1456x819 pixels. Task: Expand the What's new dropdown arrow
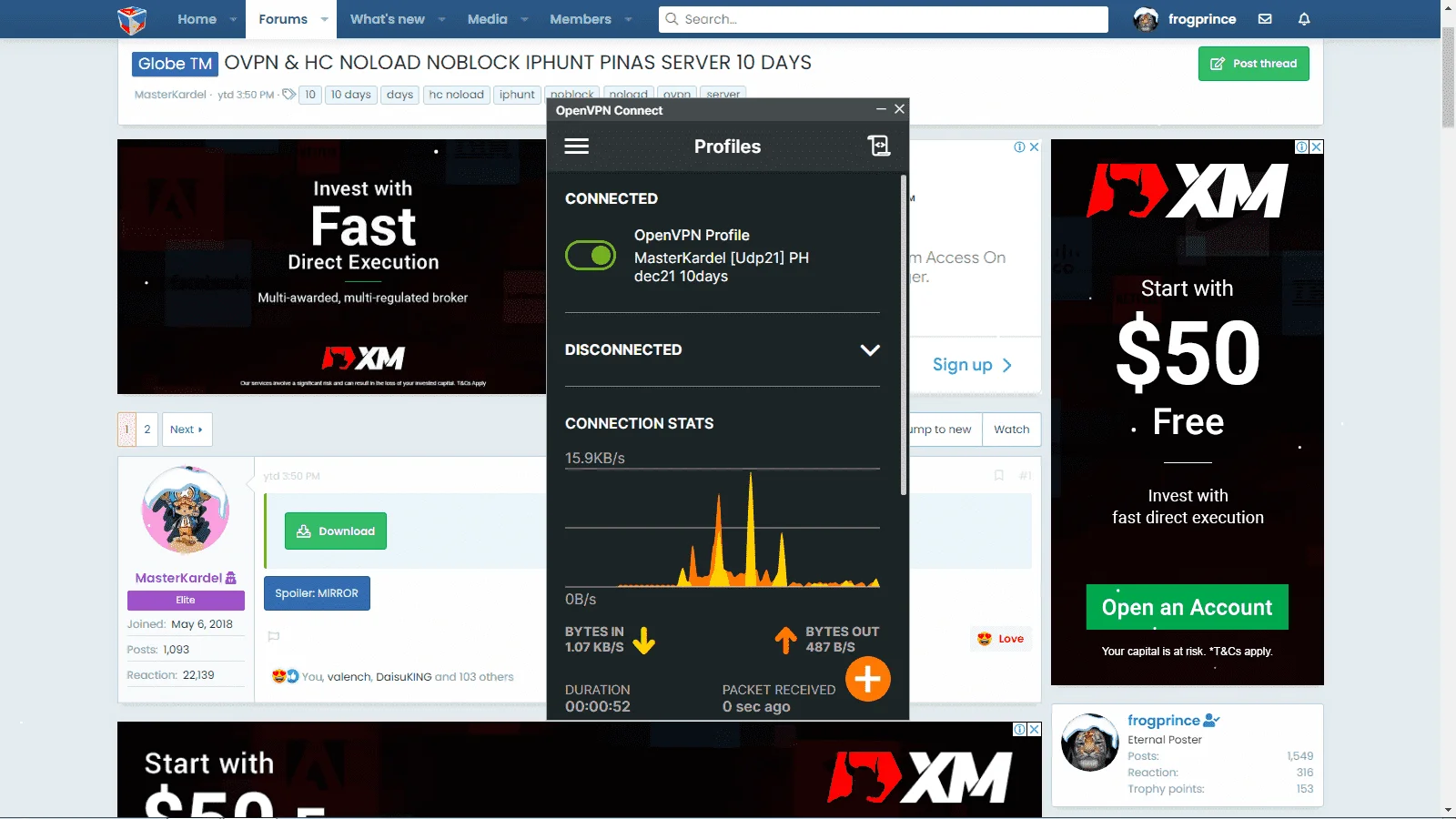(442, 19)
